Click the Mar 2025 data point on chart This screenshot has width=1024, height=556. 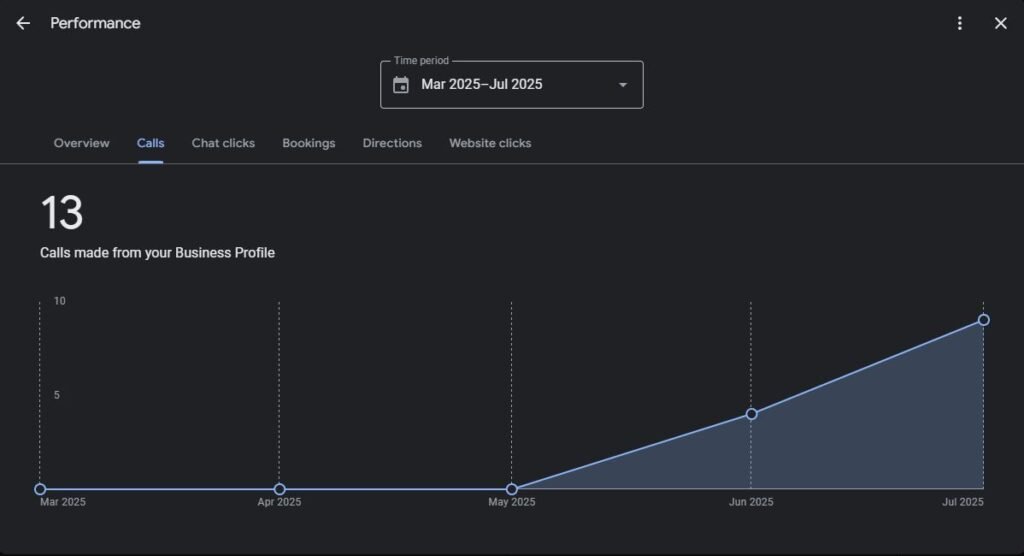[40, 489]
